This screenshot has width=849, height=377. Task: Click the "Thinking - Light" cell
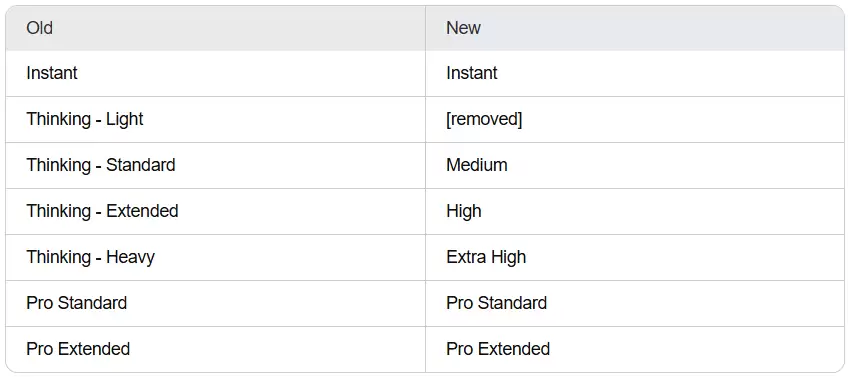[215, 120]
